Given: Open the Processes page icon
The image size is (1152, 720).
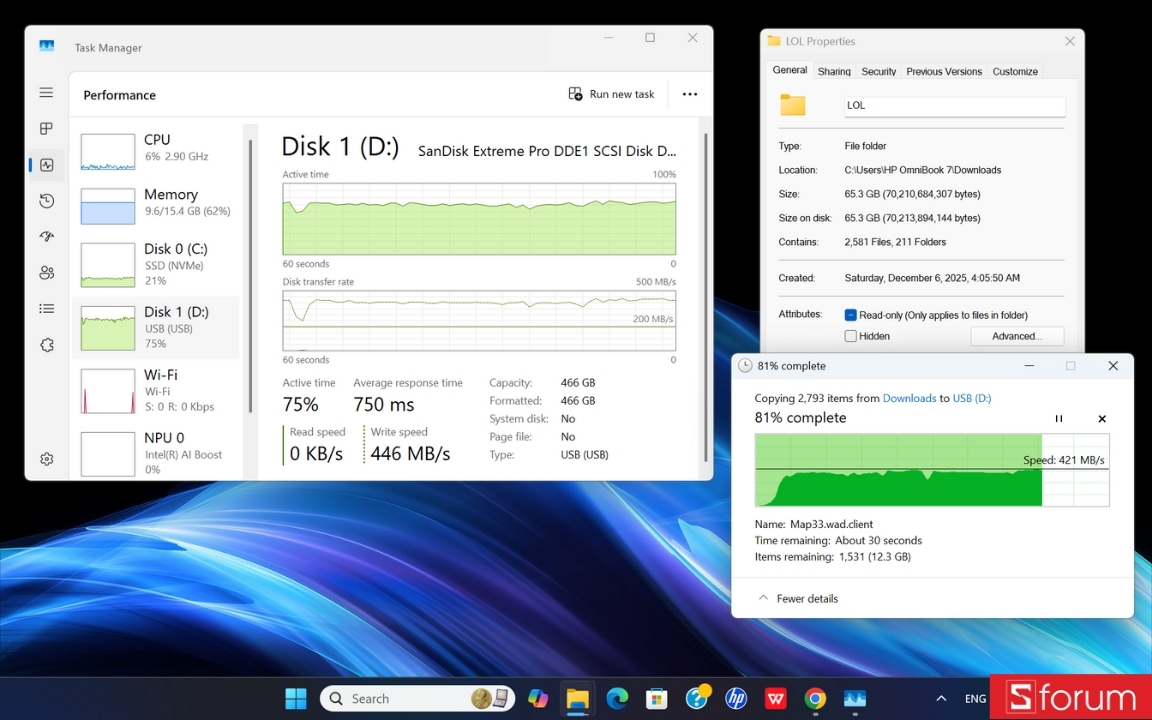Looking at the screenshot, I should [x=46, y=129].
